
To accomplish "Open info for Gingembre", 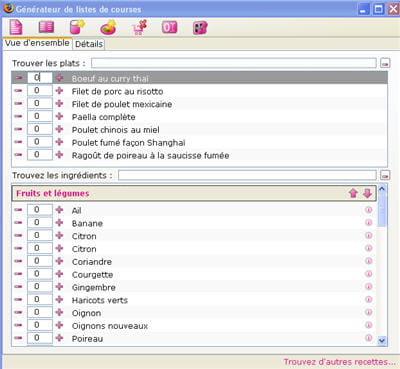I will click(x=369, y=286).
